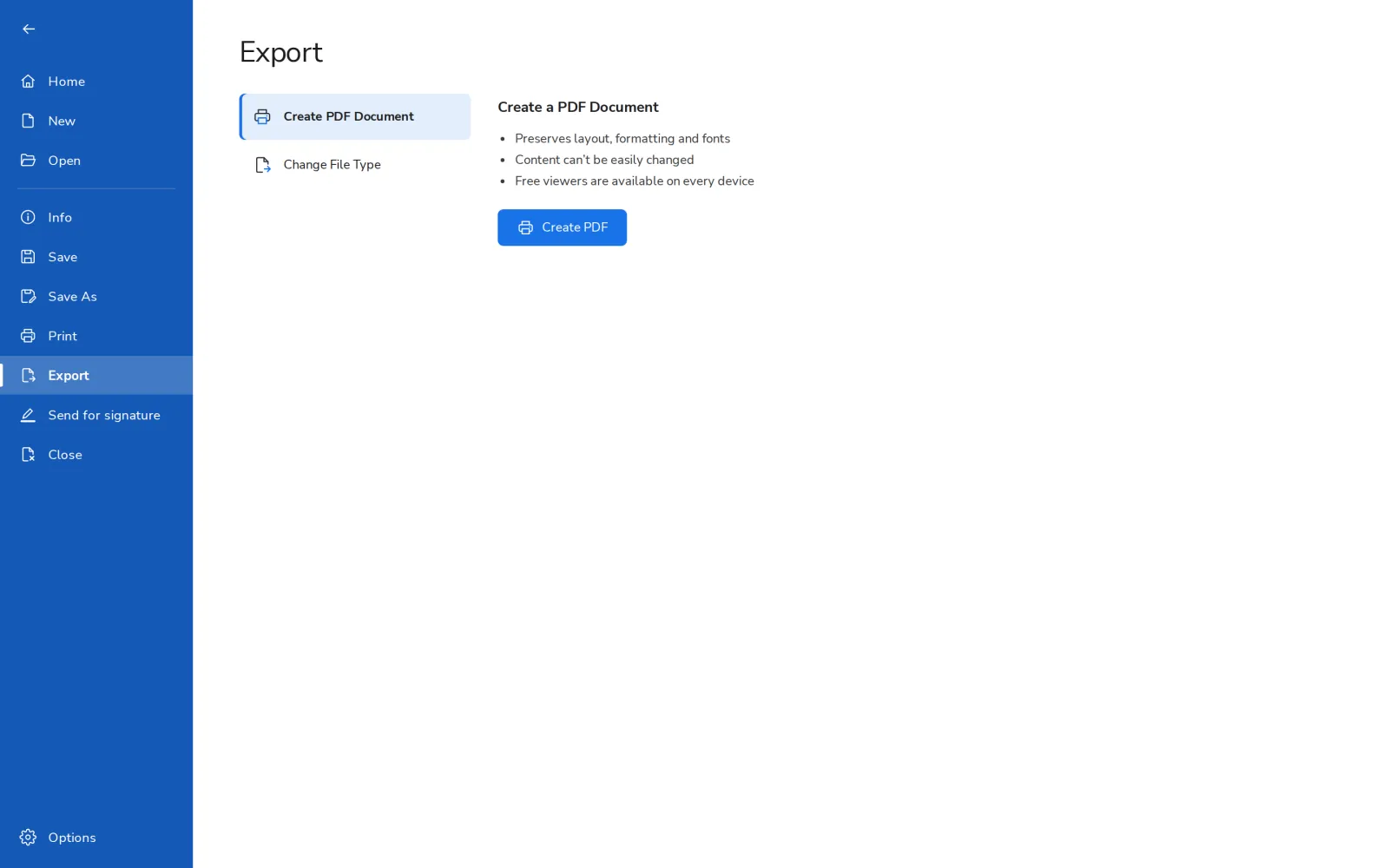
Task: Click the Save As icon
Action: 28,296
